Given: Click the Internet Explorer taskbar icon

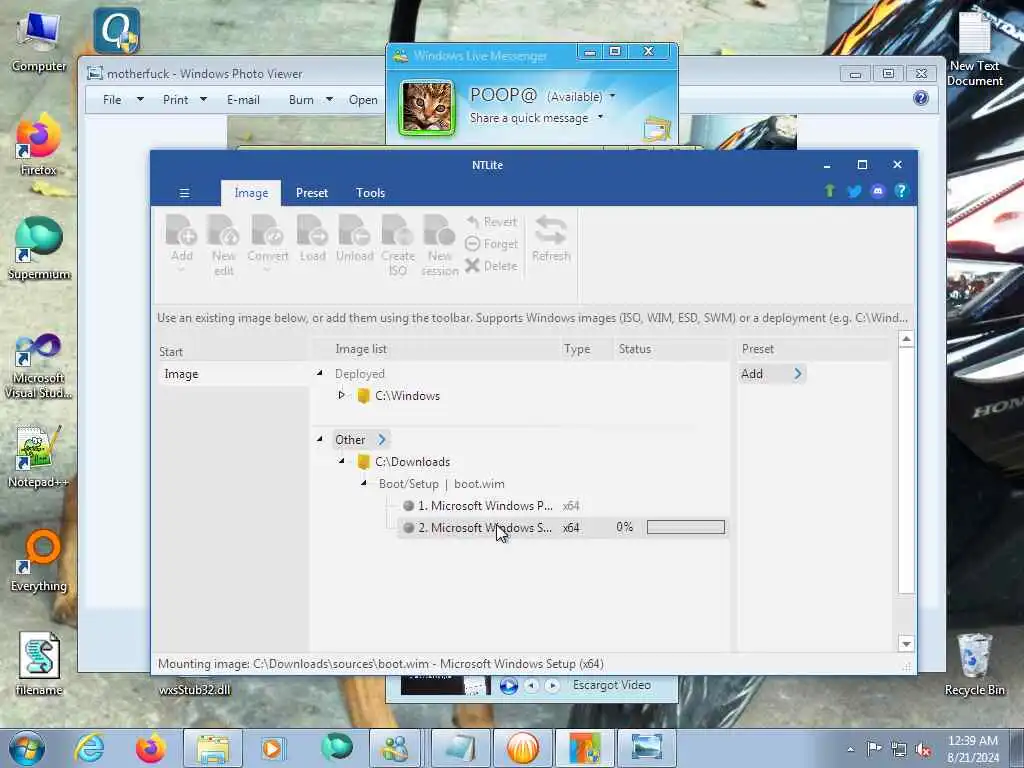Looking at the screenshot, I should (x=89, y=748).
